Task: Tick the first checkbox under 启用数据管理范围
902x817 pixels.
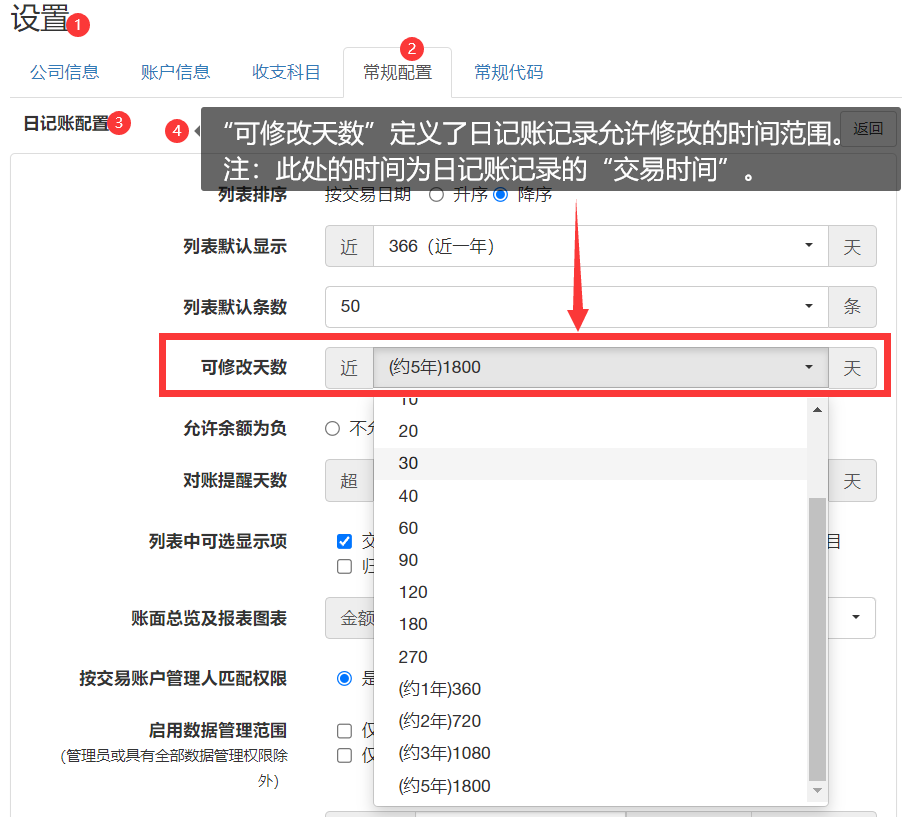Action: tap(344, 731)
